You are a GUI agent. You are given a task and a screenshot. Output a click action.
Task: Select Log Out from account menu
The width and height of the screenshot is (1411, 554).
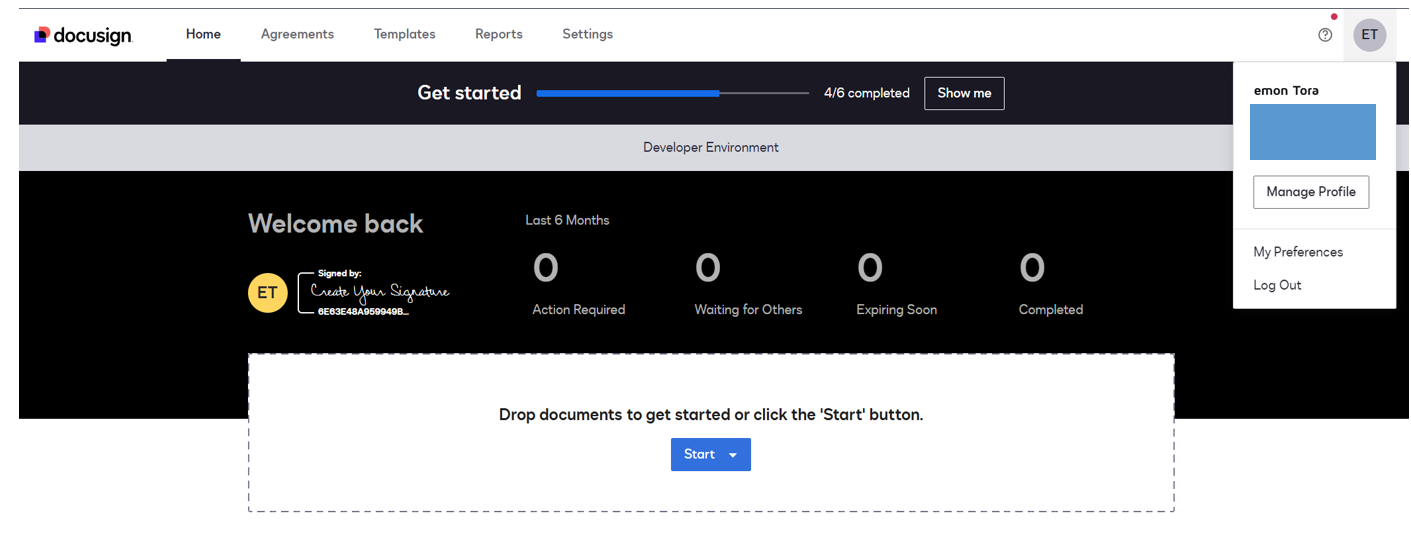click(x=1277, y=285)
